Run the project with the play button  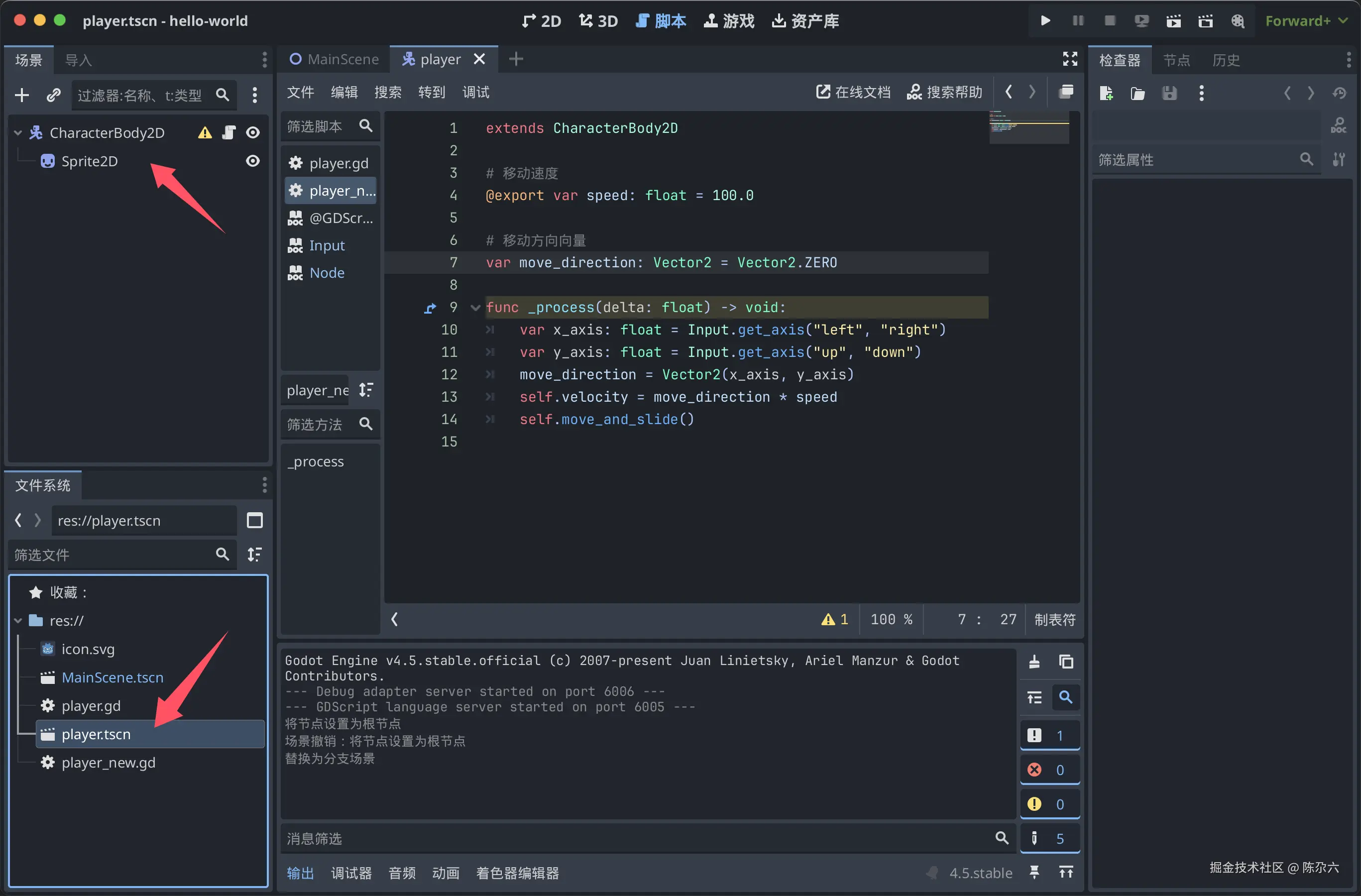1045,21
